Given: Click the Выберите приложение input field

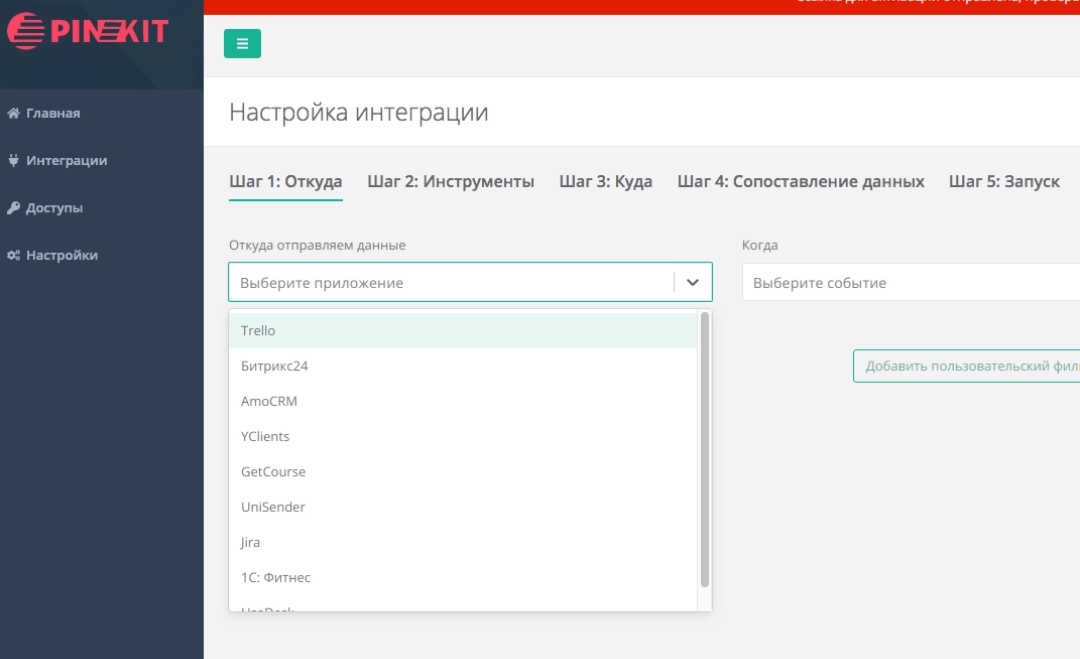Looking at the screenshot, I should click(450, 283).
